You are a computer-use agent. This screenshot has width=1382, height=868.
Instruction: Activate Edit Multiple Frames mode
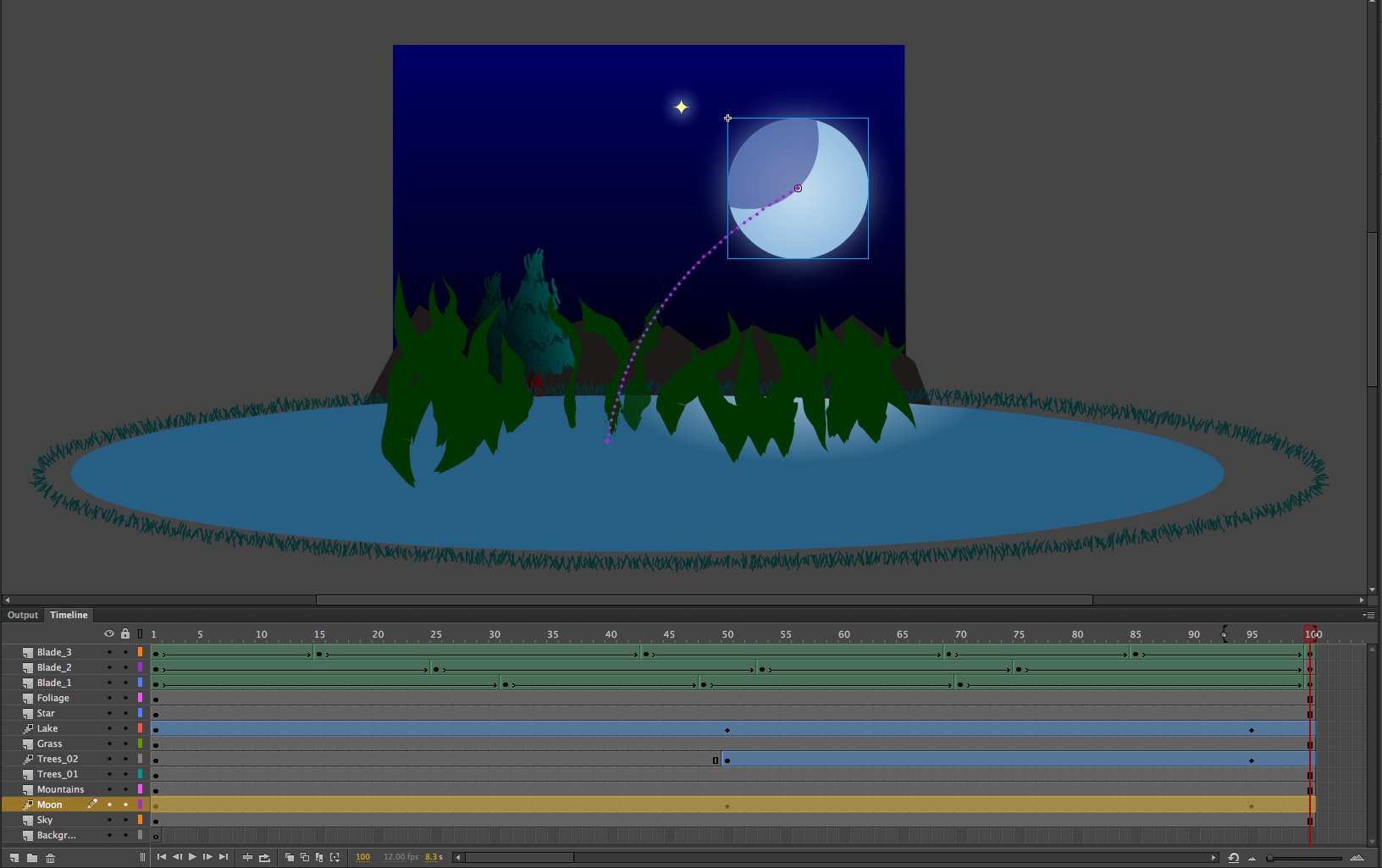pos(320,857)
